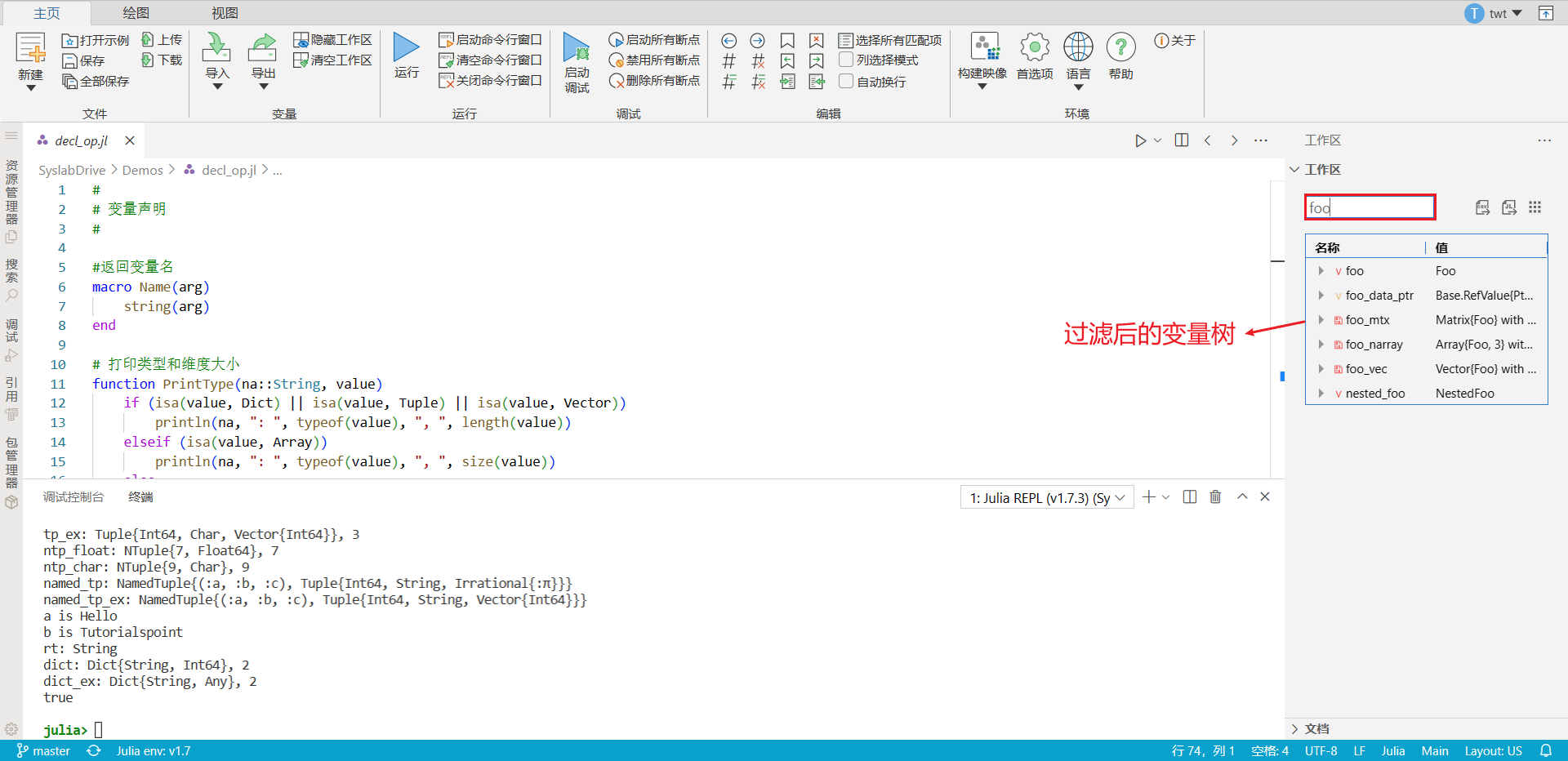This screenshot has height=761, width=1568.
Task: Open the twt user account dropdown
Action: pyautogui.click(x=1494, y=13)
